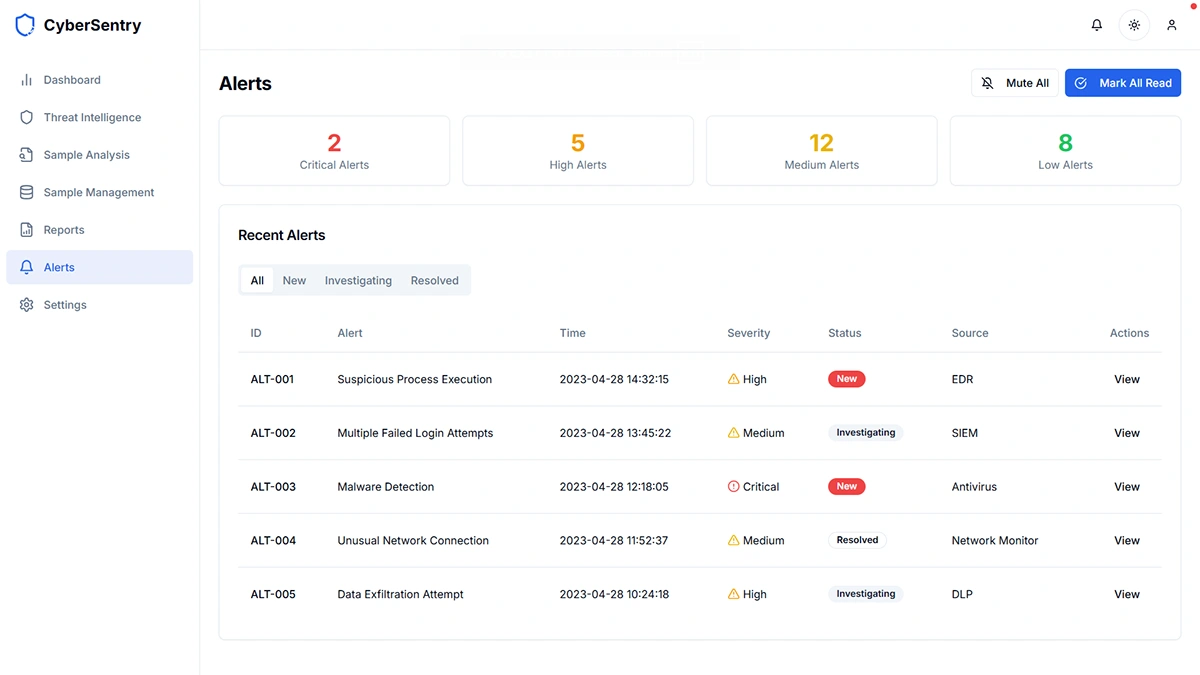Switch to the Investigating tab
The image size is (1200, 675).
coord(358,281)
